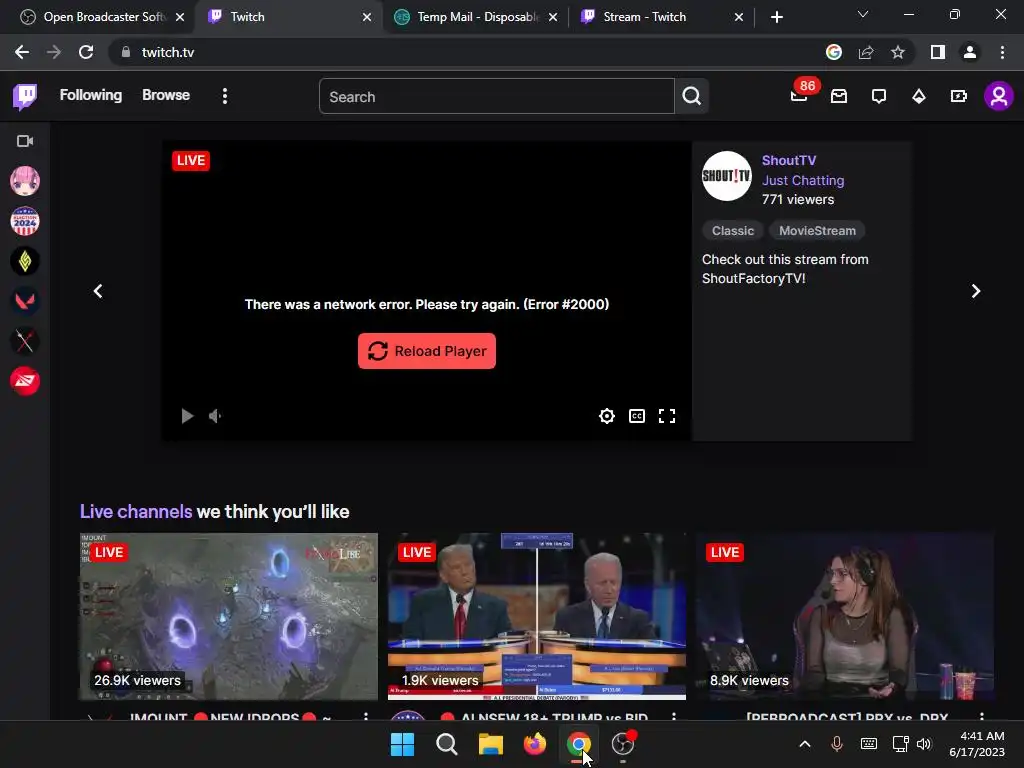1024x768 pixels.
Task: Toggle fullscreen on the player
Action: pos(667,416)
